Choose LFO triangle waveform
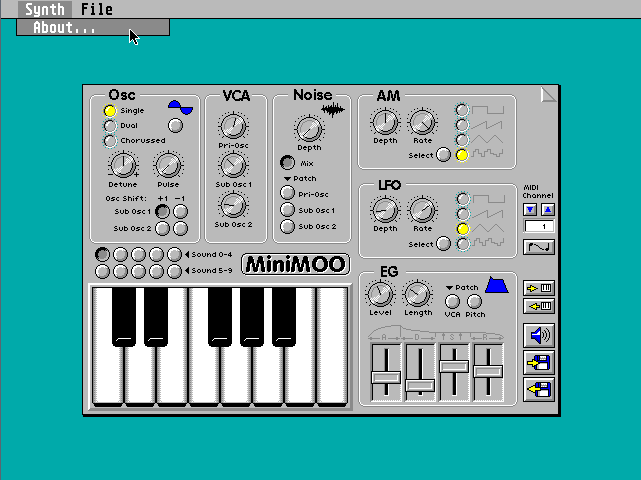The image size is (641, 480). 463,229
